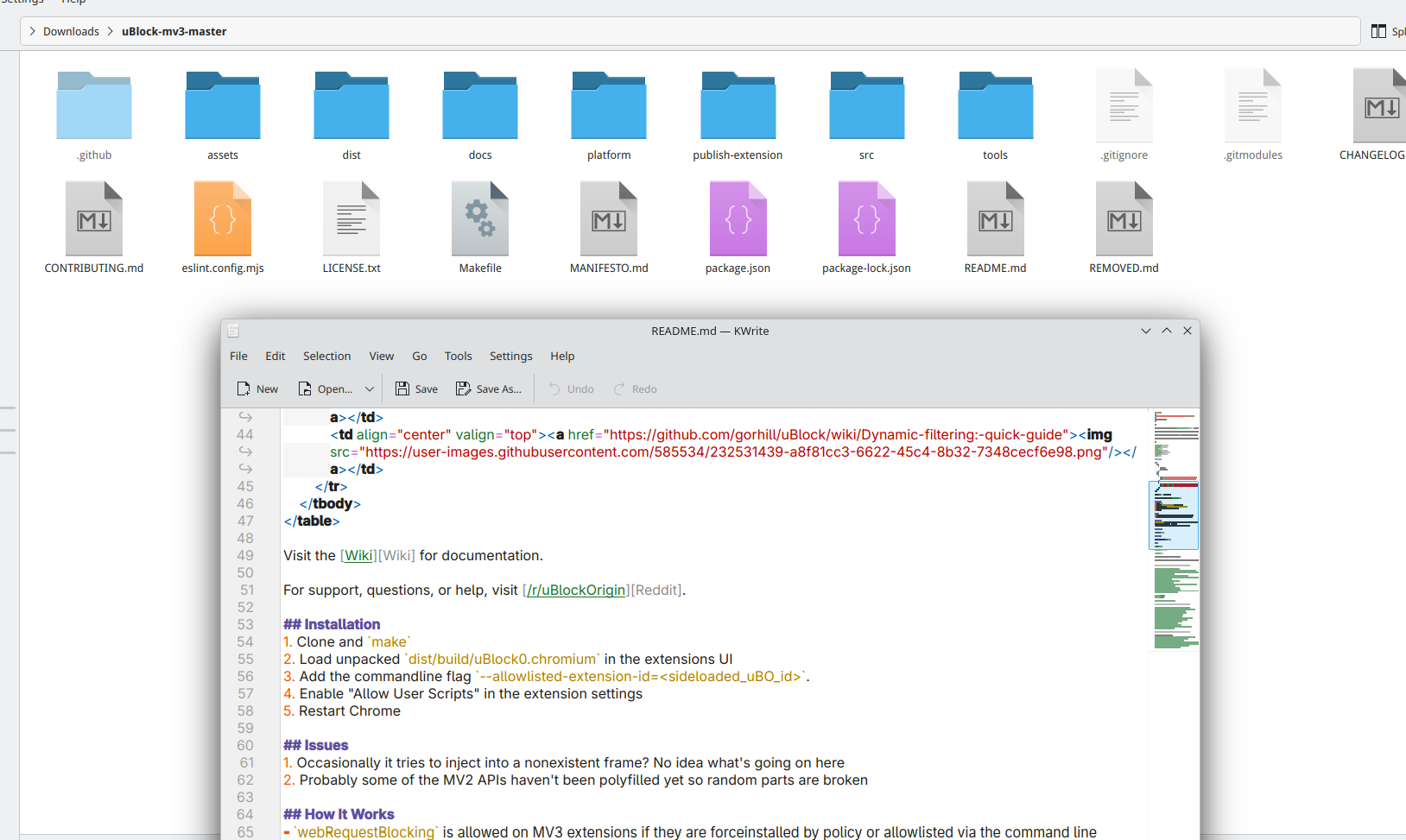Expand the Open recent files dropdown arrow

[370, 389]
